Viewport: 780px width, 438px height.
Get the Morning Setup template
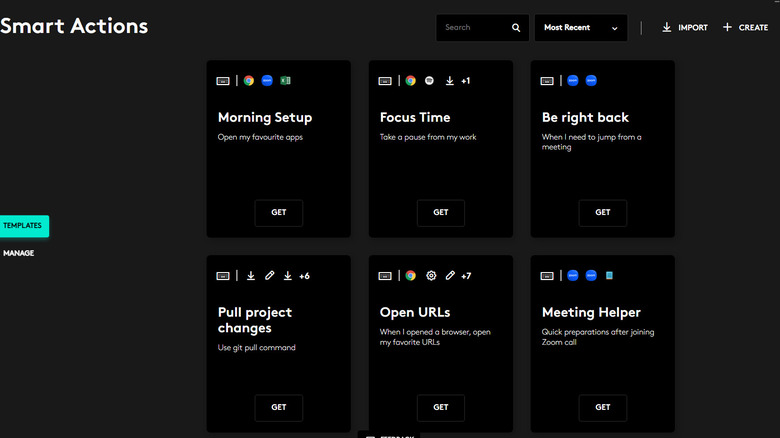(x=279, y=212)
